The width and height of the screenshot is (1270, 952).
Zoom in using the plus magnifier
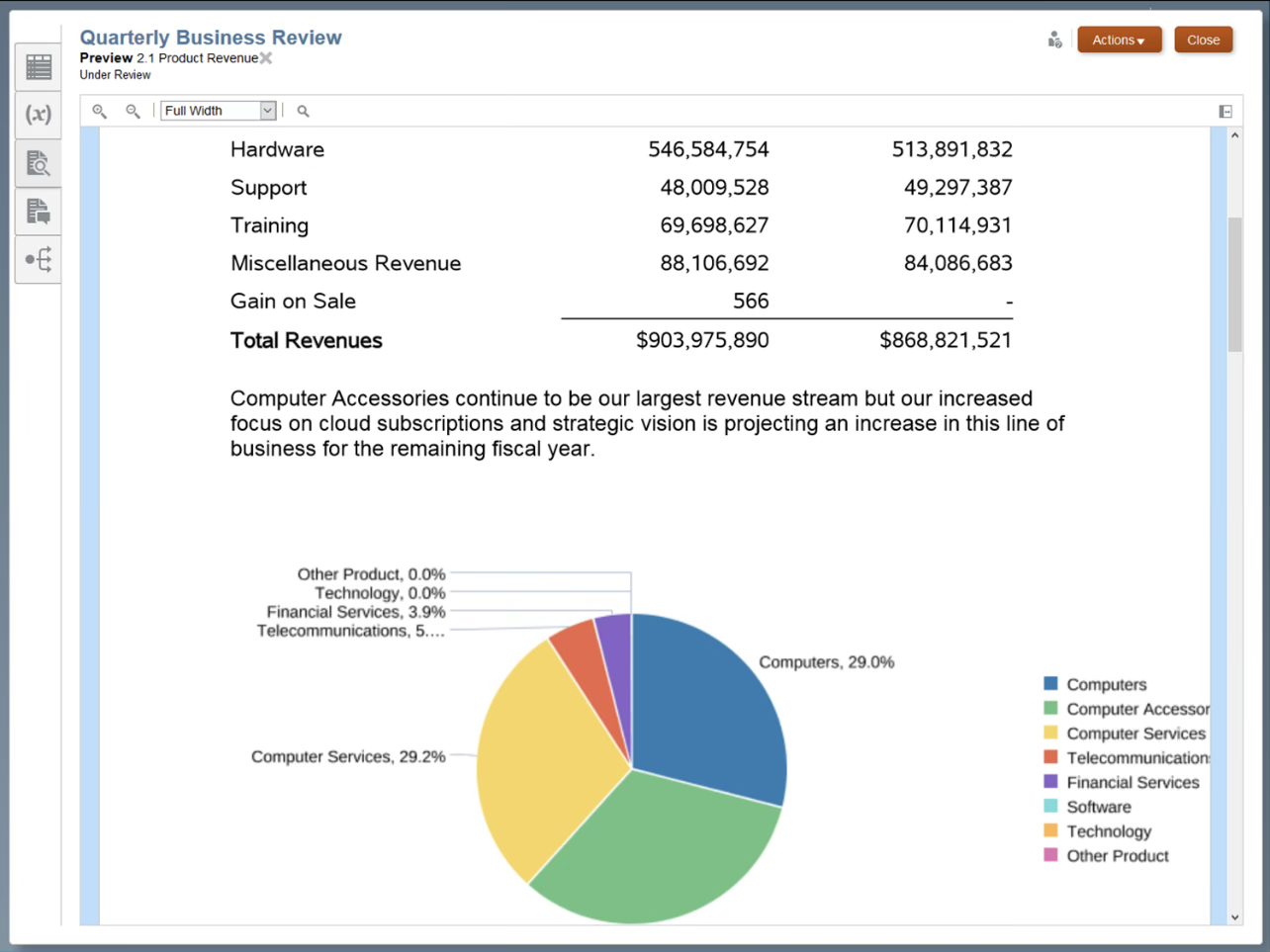[100, 111]
